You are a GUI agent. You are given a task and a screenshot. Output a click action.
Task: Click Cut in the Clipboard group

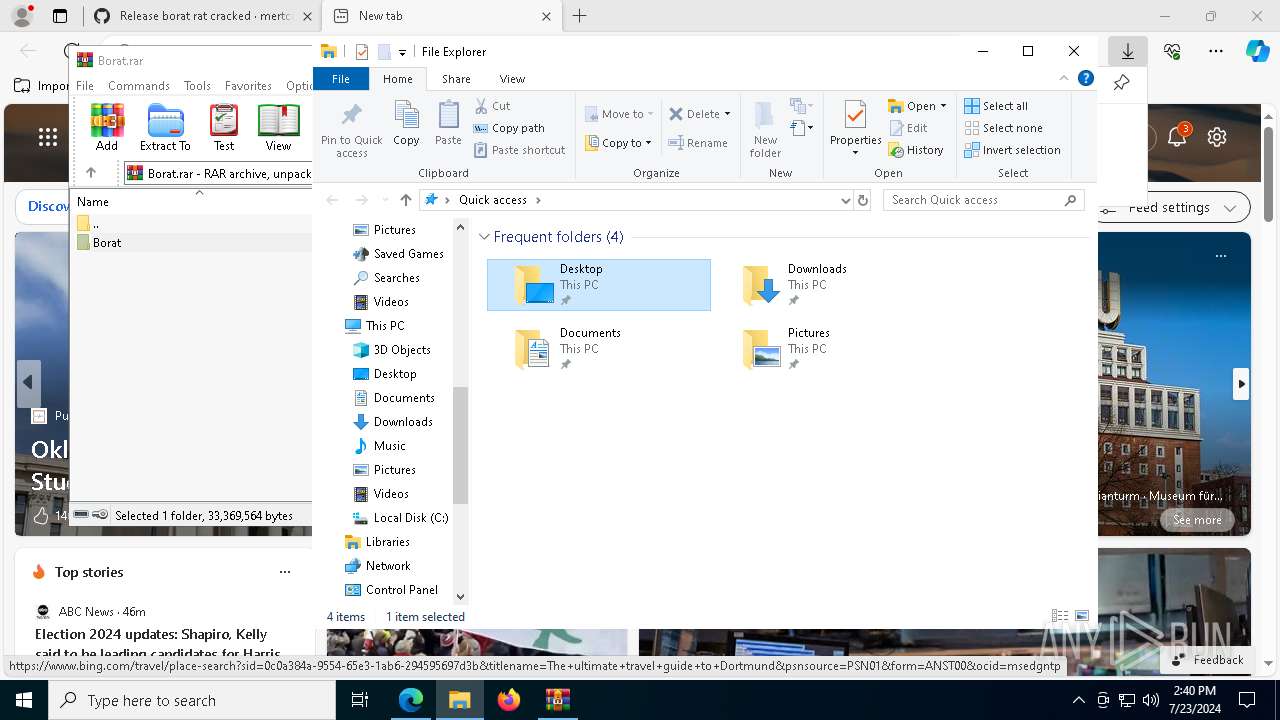tap(492, 106)
